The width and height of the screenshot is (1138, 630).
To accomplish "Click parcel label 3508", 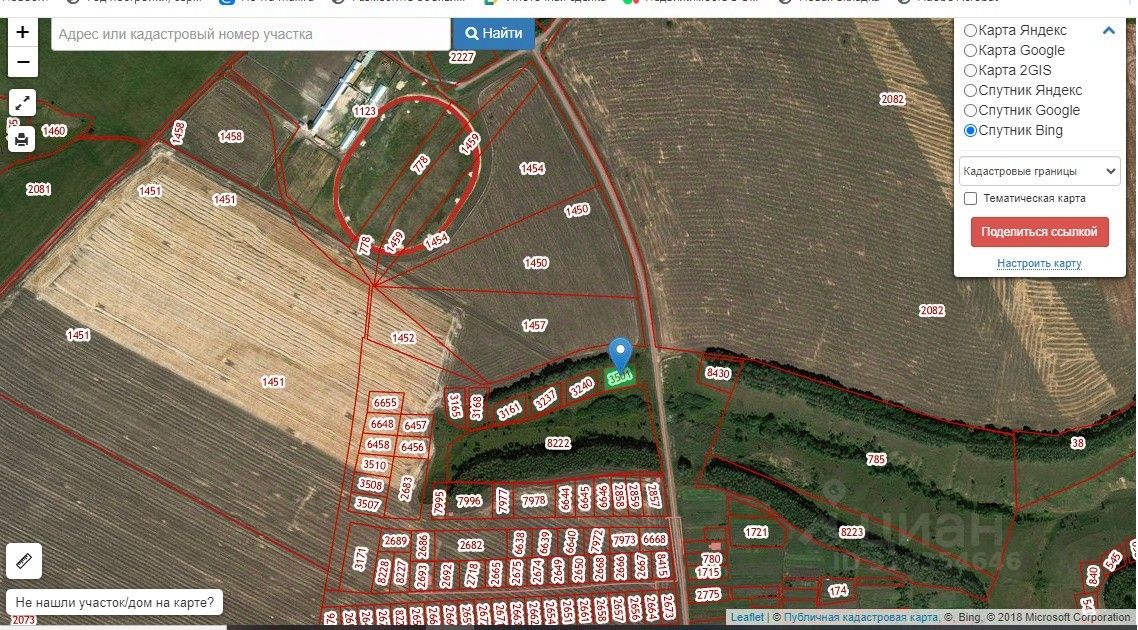I will coord(370,484).
